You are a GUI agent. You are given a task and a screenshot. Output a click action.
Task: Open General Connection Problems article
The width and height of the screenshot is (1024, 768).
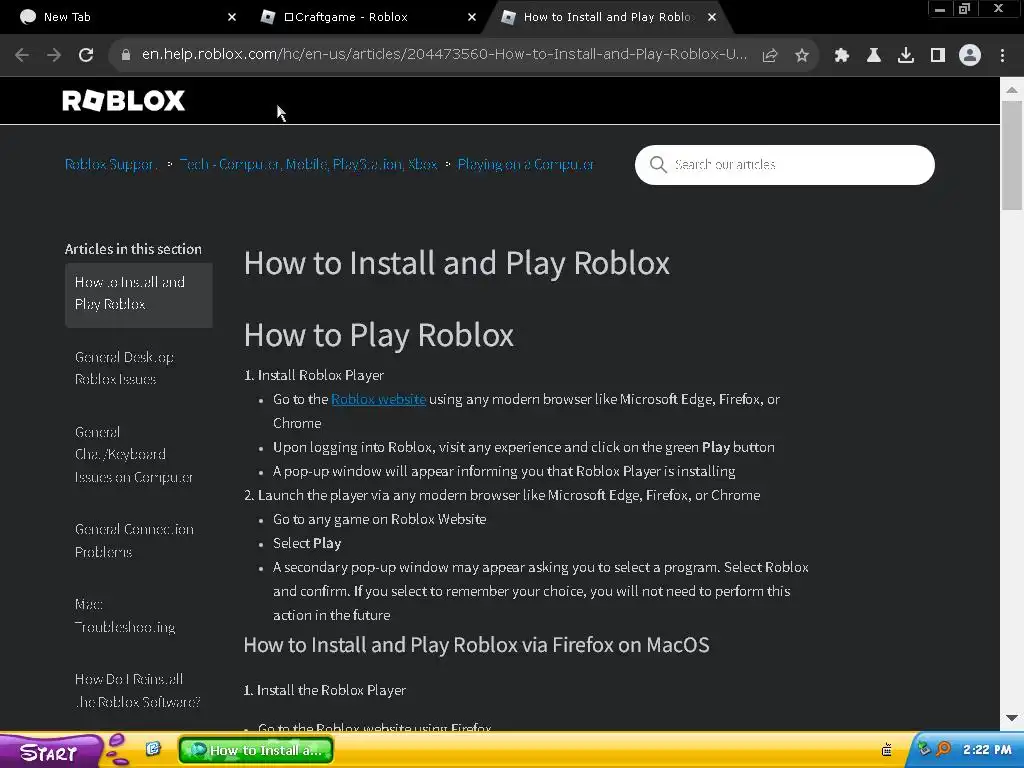pyautogui.click(x=134, y=541)
